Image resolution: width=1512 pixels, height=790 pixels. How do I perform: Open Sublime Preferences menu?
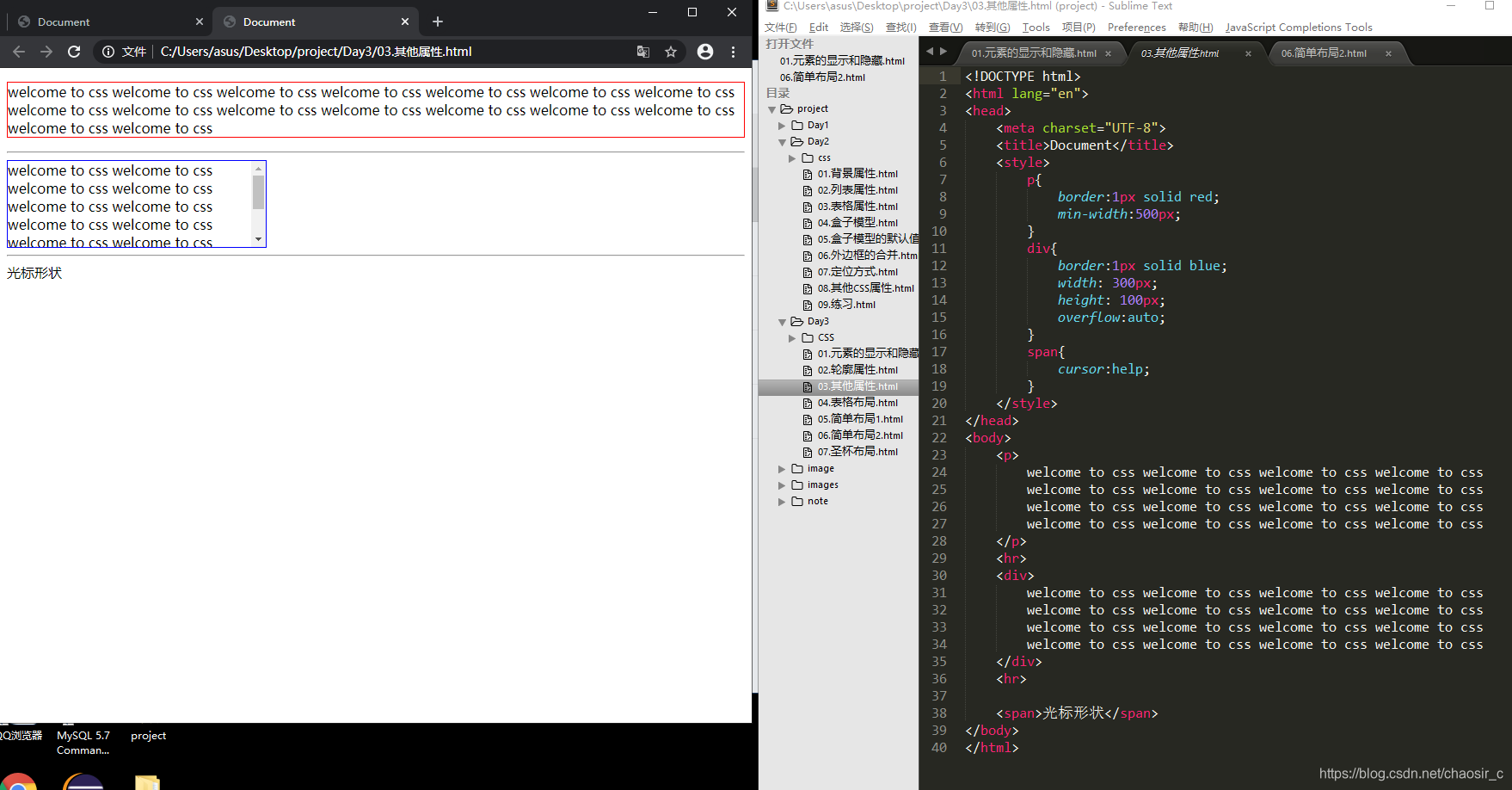pyautogui.click(x=1136, y=28)
